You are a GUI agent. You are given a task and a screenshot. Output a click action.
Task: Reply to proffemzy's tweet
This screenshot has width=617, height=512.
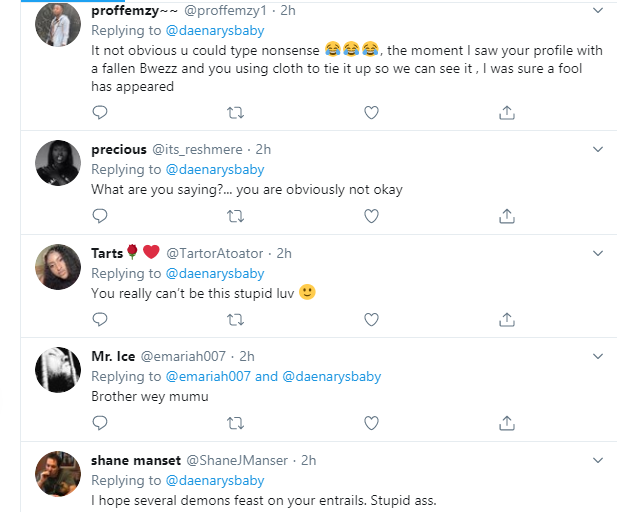pos(99,113)
